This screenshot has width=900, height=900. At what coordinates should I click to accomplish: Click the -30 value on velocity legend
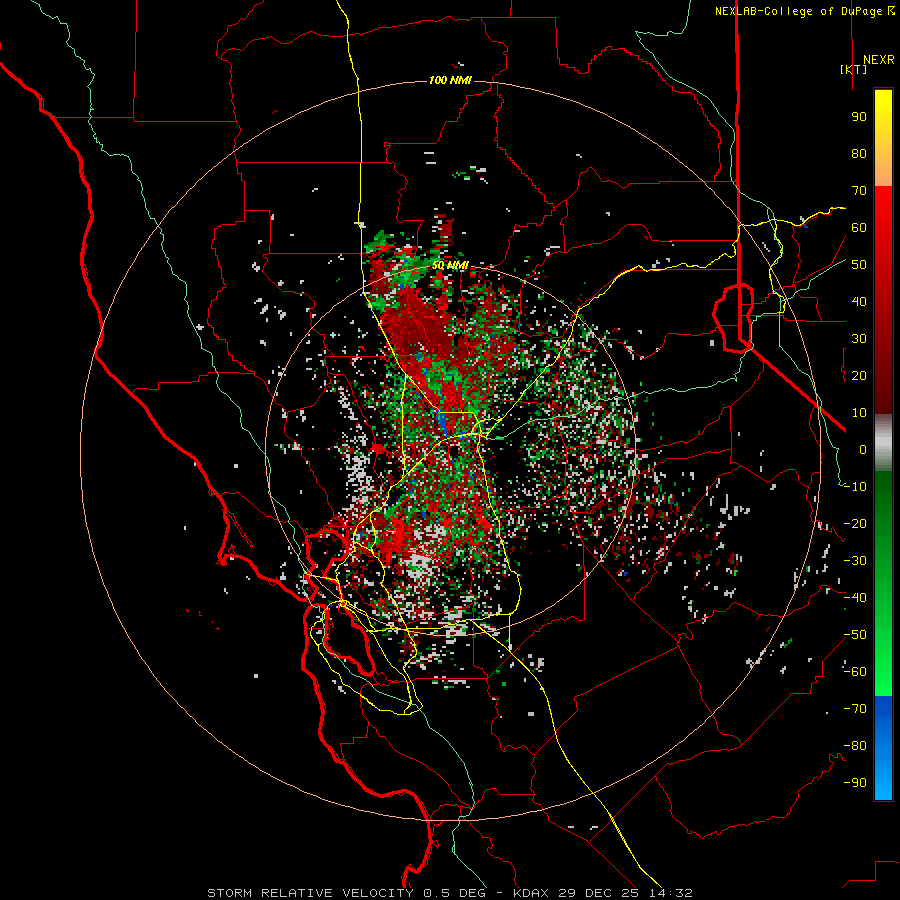click(x=855, y=561)
